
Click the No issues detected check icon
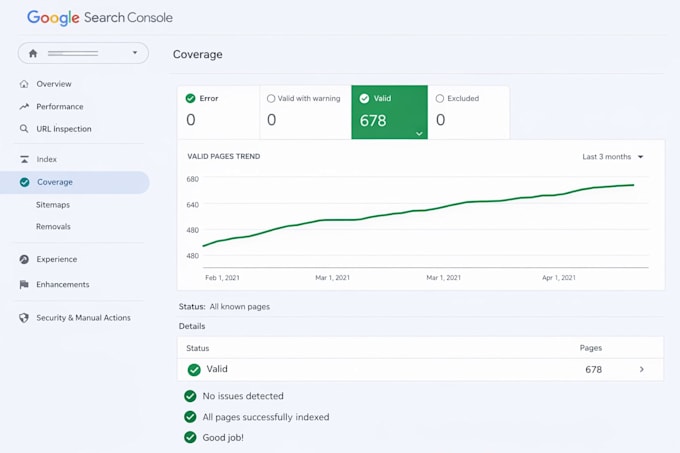click(190, 396)
